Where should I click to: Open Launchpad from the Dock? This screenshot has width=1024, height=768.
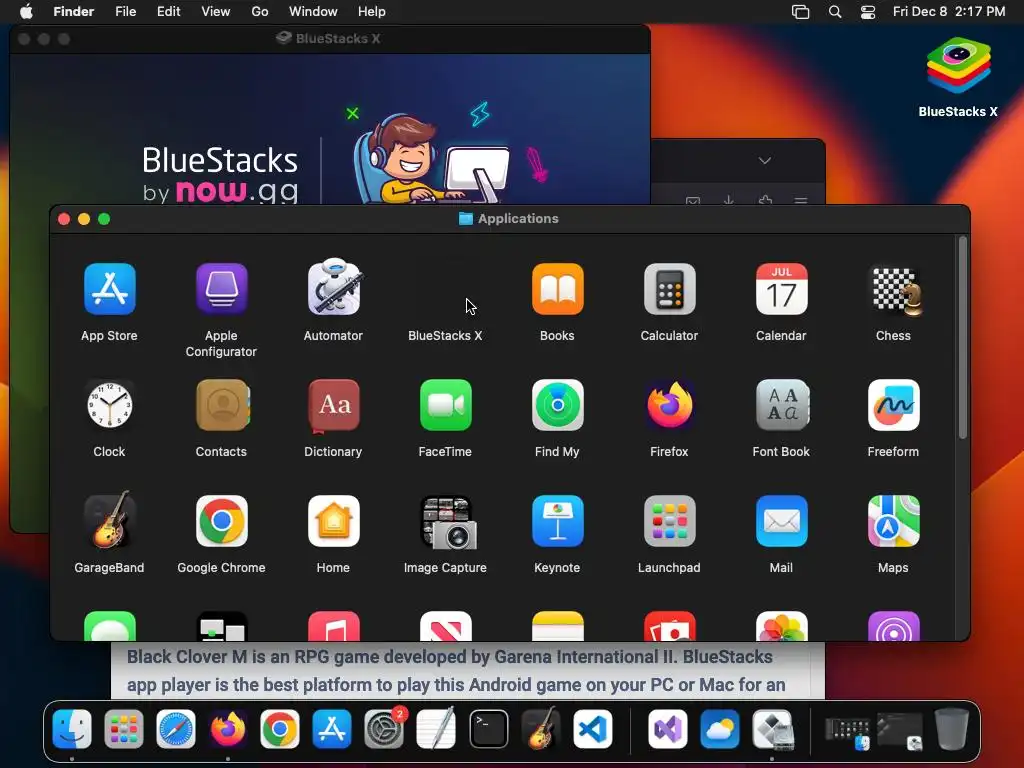tap(123, 729)
